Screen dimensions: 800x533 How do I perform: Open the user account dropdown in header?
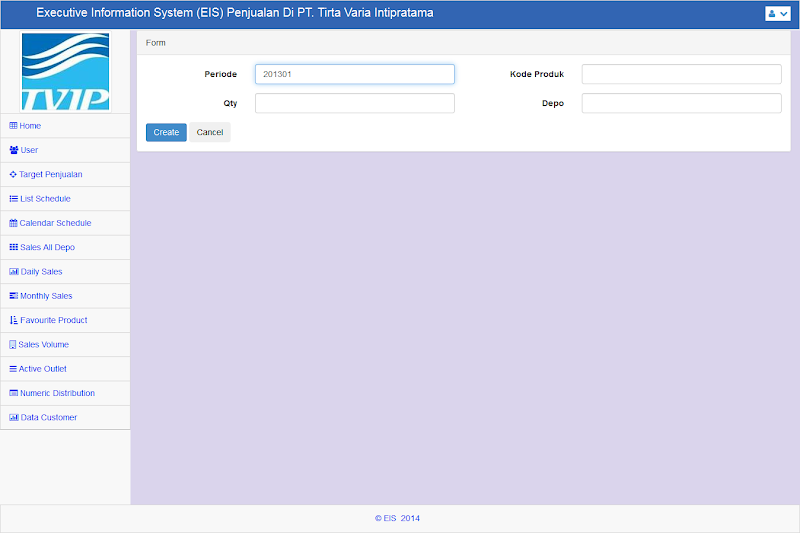coord(778,14)
